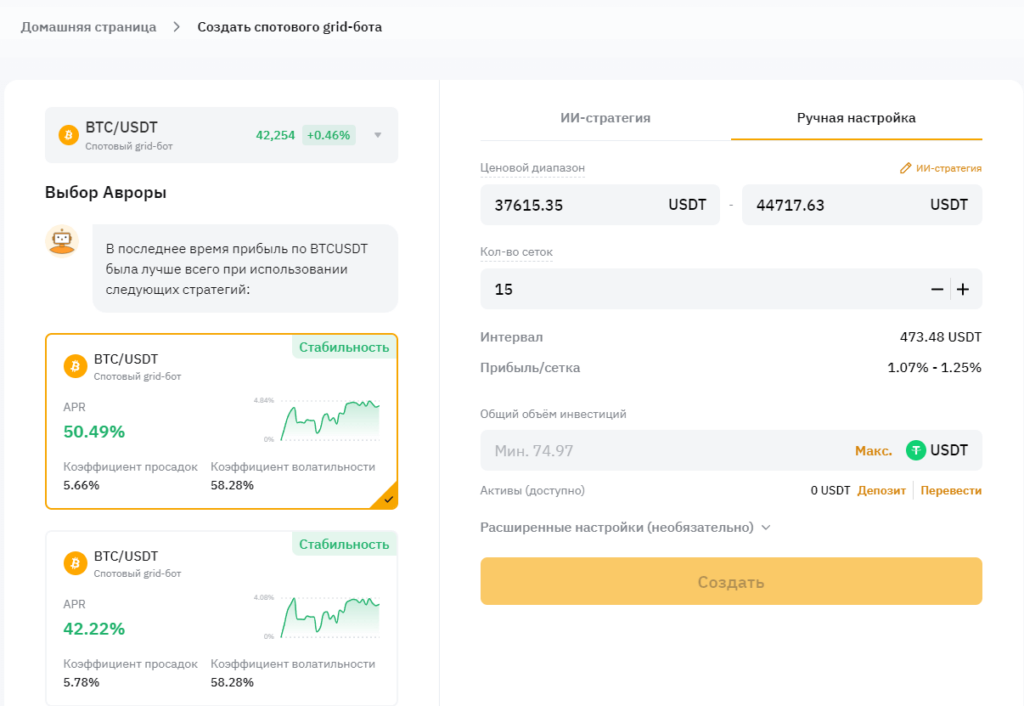The image size is (1024, 706).
Task: Open the BTC/USDT trading pair dropdown
Action: 377,135
